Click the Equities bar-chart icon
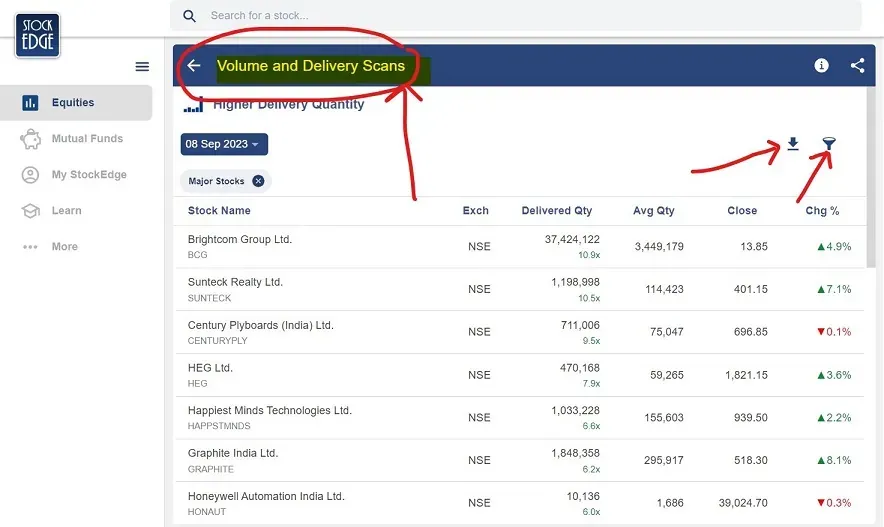The width and height of the screenshot is (884, 527). point(30,103)
